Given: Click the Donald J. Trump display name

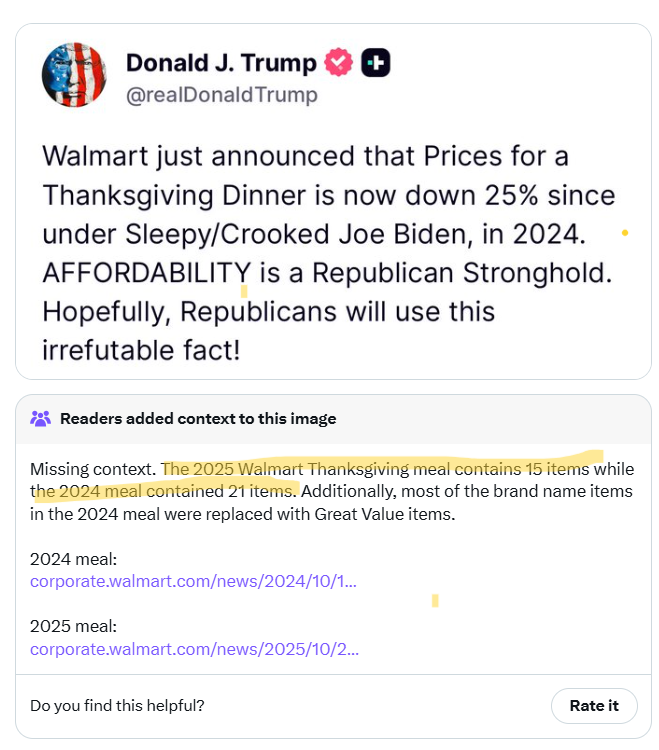Looking at the screenshot, I should click(x=220, y=63).
